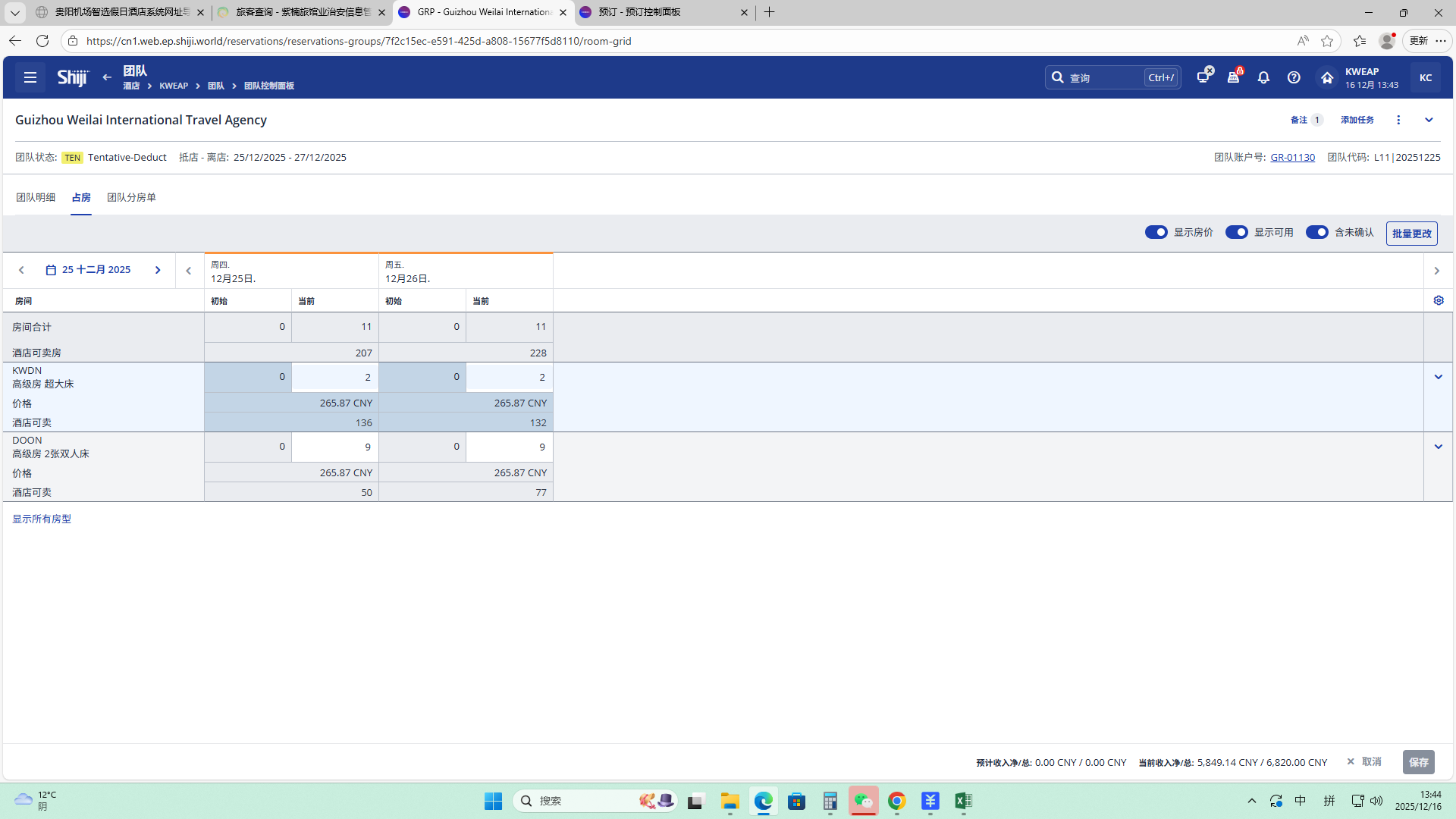Open the three-dot more options menu
1456x819 pixels.
click(x=1398, y=120)
